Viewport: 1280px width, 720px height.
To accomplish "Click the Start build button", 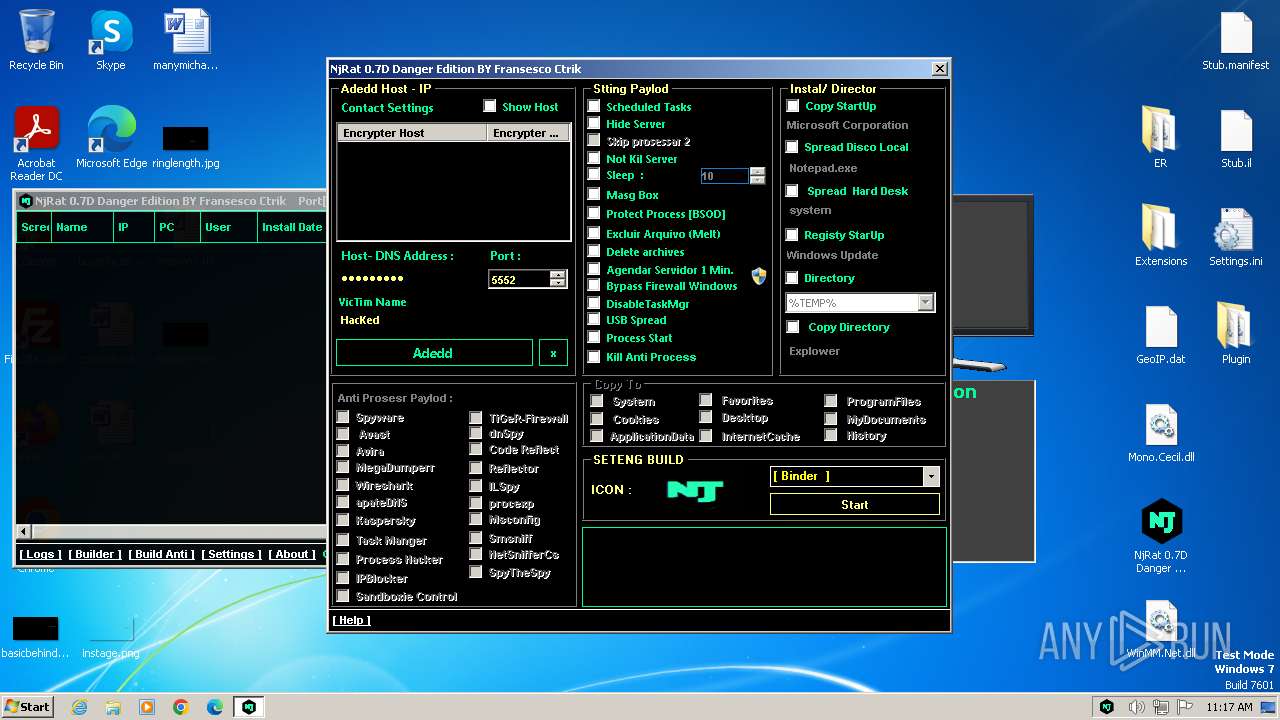I will 855,505.
